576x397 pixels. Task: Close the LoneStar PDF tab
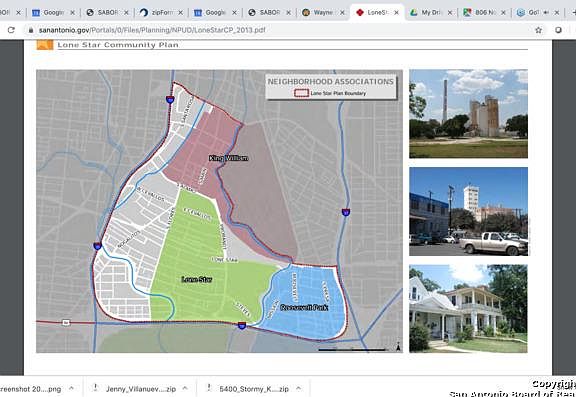pos(396,12)
